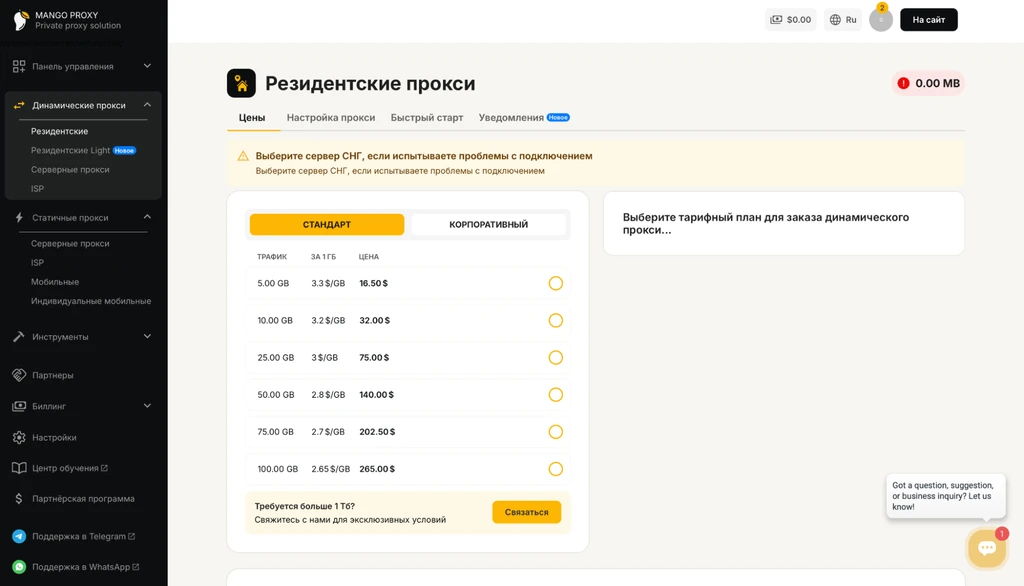Click the red alert icon near 0.00 MB
This screenshot has height=586, width=1024.
(903, 83)
